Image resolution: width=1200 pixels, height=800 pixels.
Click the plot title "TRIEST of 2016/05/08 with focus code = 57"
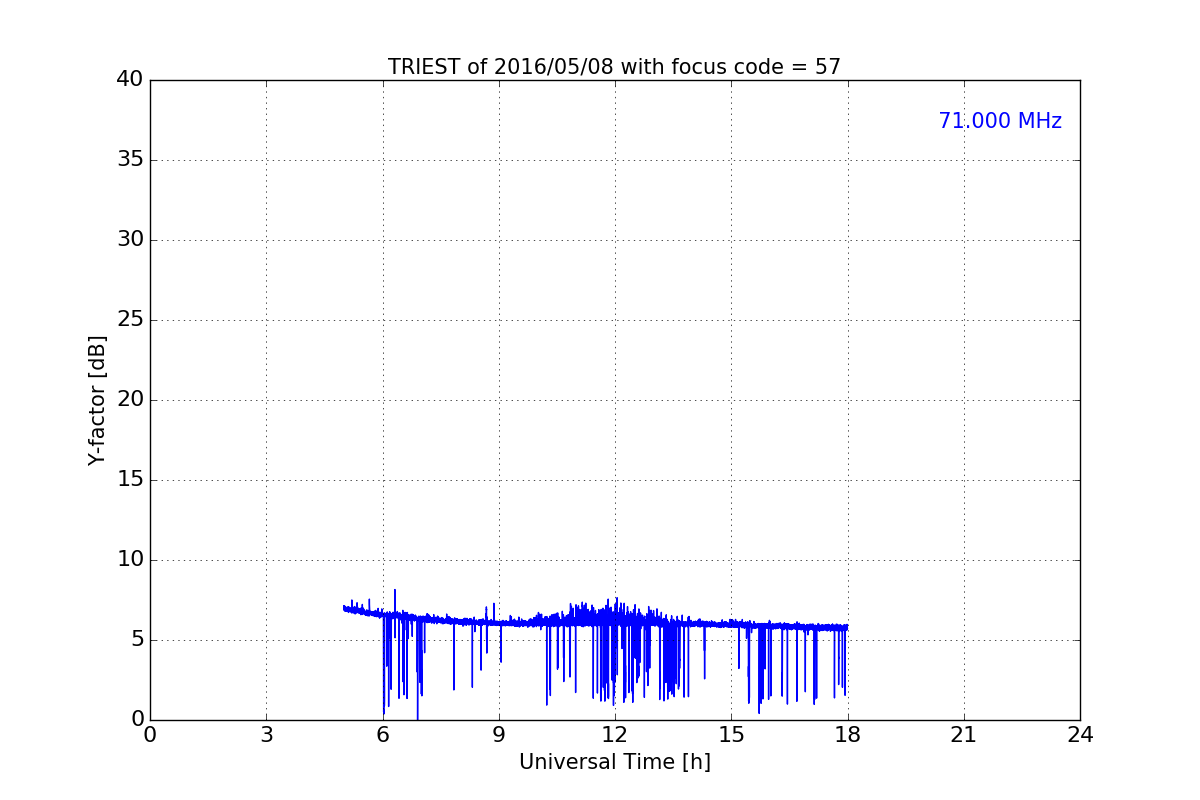pyautogui.click(x=614, y=67)
